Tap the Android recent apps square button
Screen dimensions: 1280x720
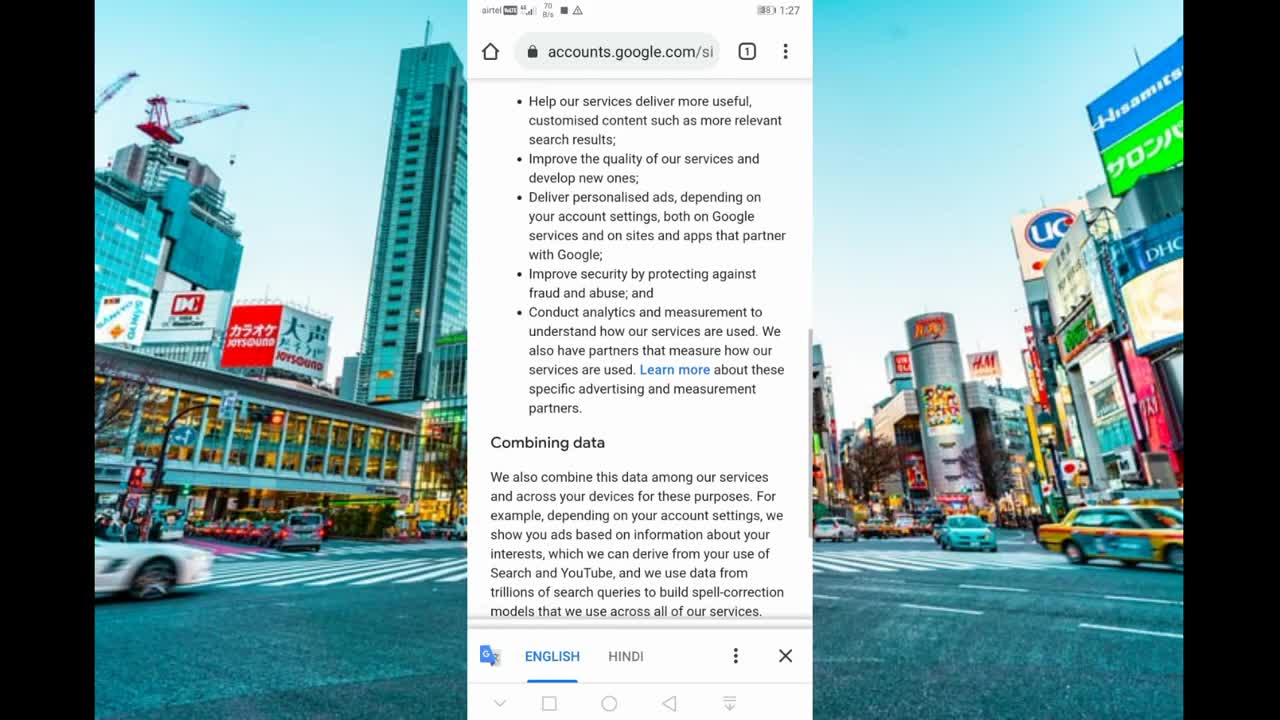point(549,704)
